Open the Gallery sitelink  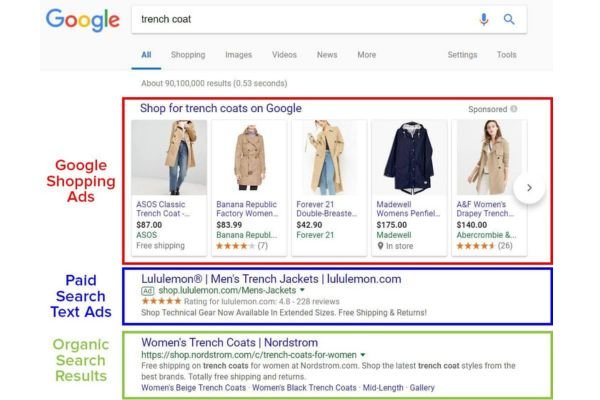click(x=422, y=388)
